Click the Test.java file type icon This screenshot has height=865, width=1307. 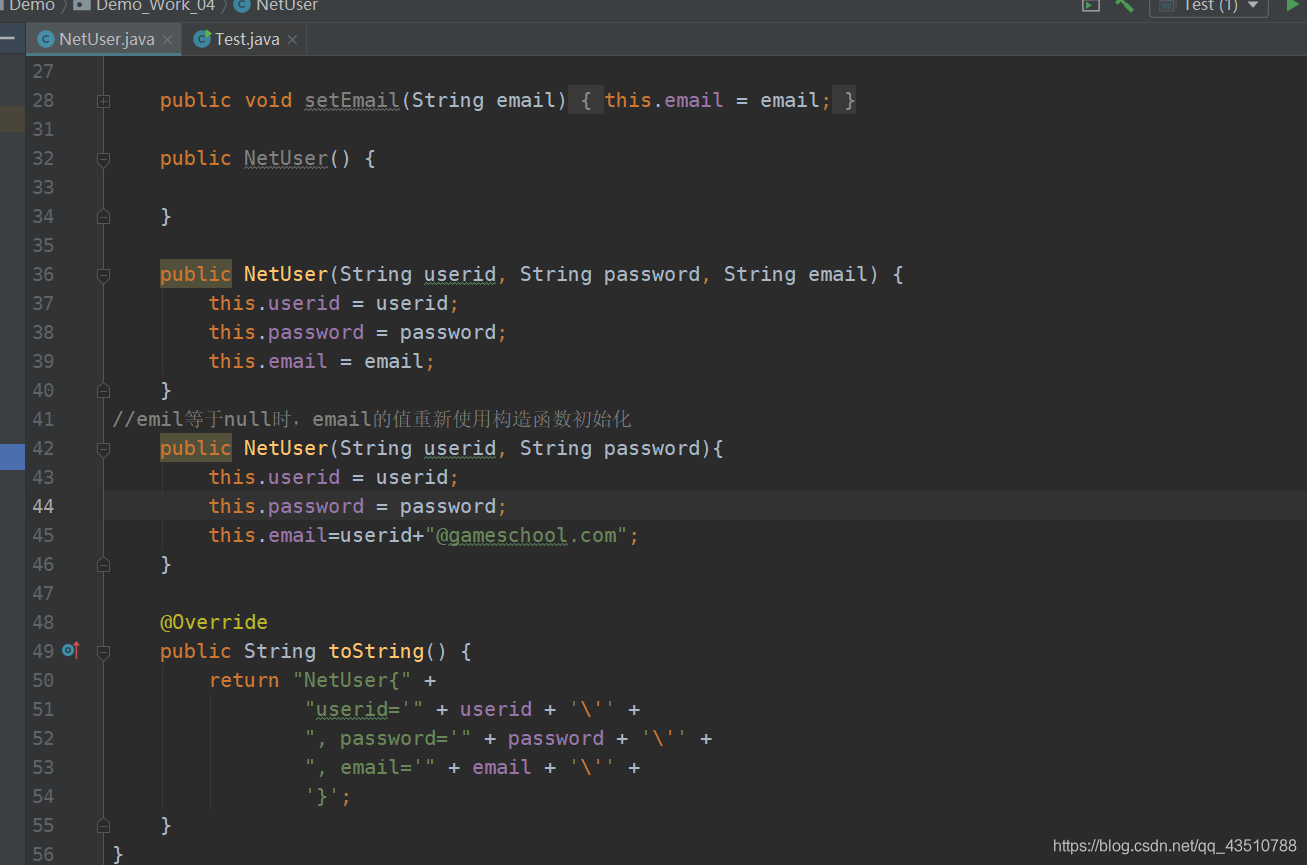point(202,39)
